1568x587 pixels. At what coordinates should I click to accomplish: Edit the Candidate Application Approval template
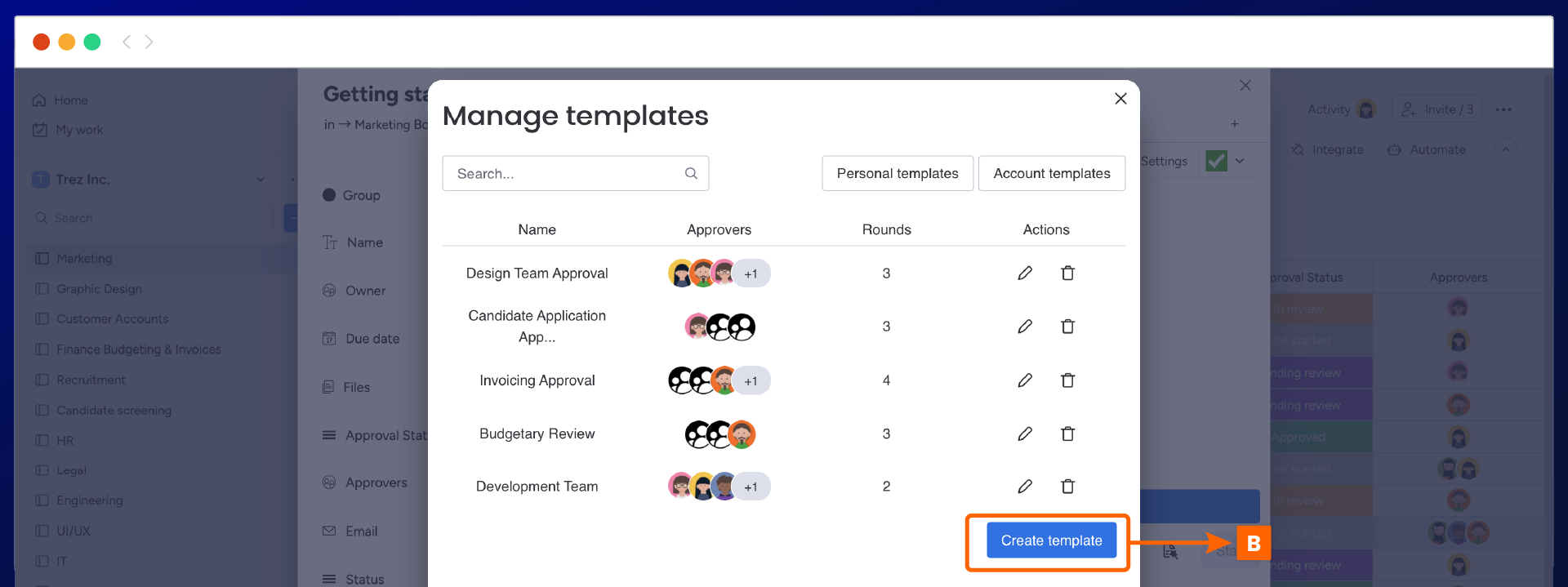tap(1025, 327)
